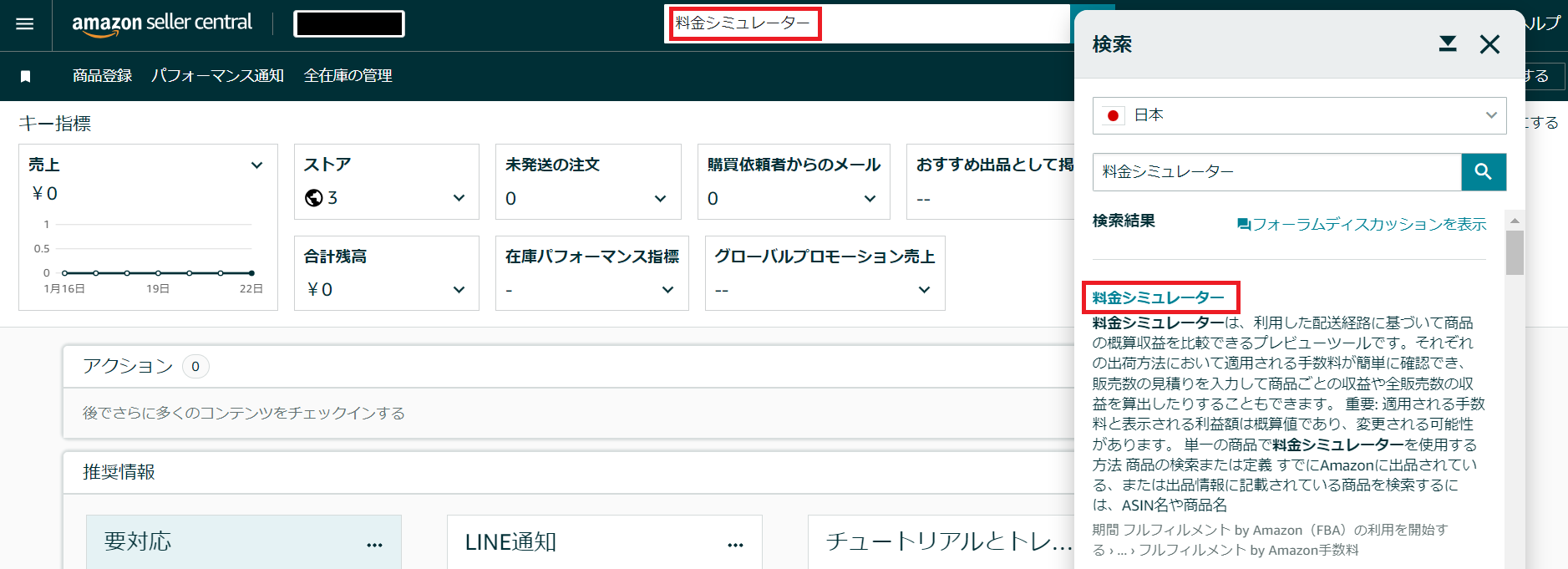Click the panel search input 料金シミュレーター
The height and width of the screenshot is (569, 1568).
(x=1276, y=171)
